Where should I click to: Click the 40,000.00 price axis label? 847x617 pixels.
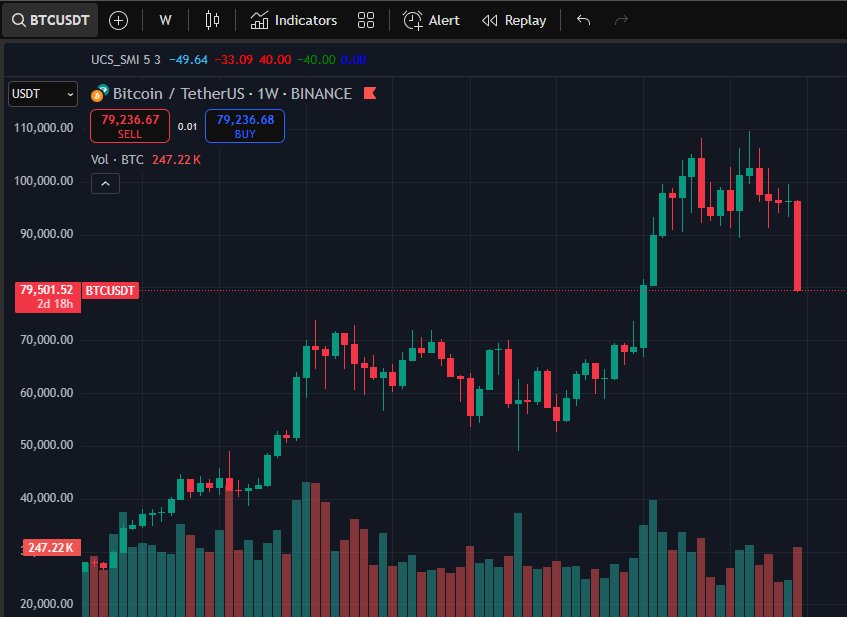pyautogui.click(x=46, y=498)
